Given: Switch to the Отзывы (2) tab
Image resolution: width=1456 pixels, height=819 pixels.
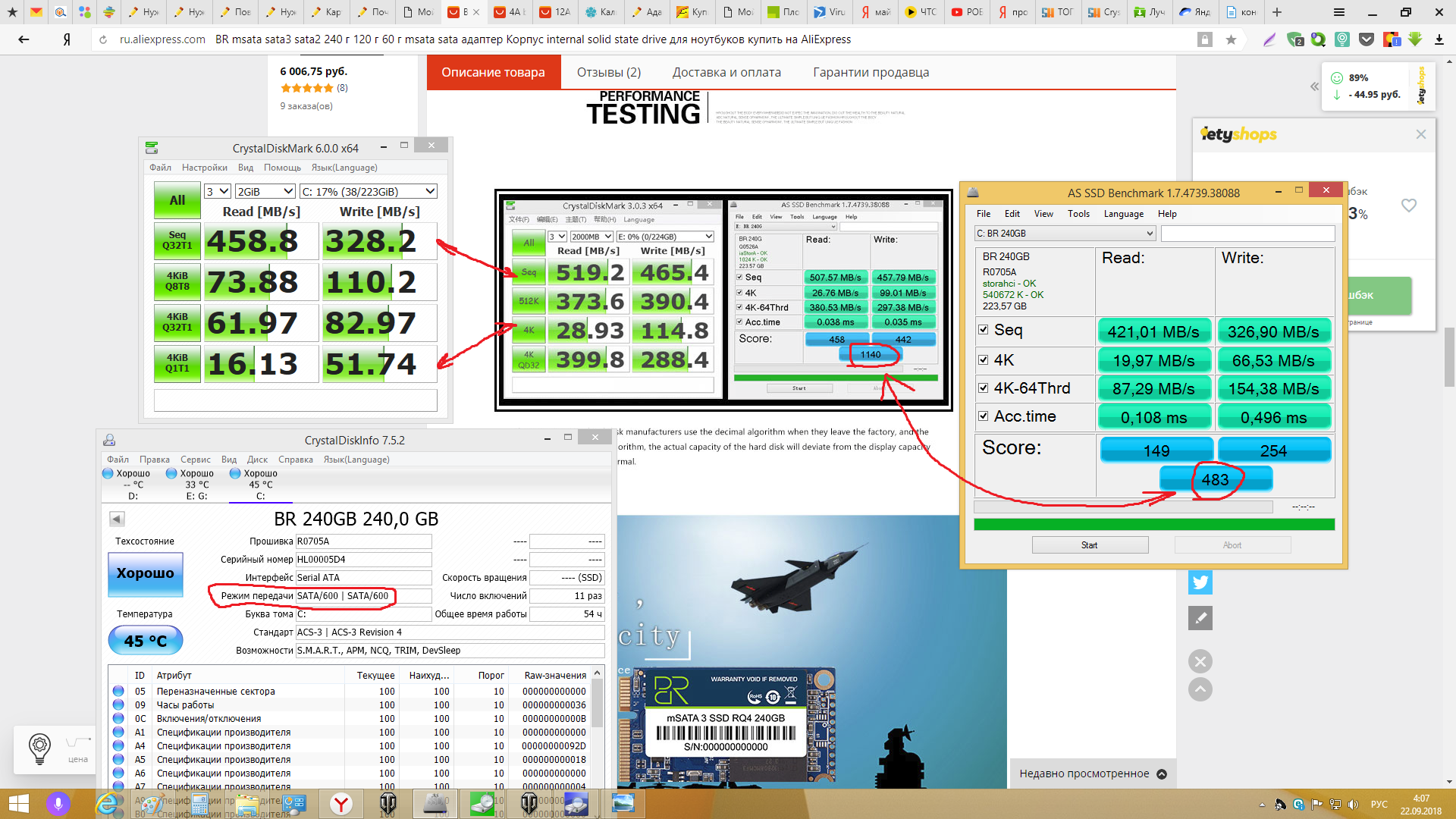Looking at the screenshot, I should [x=608, y=73].
